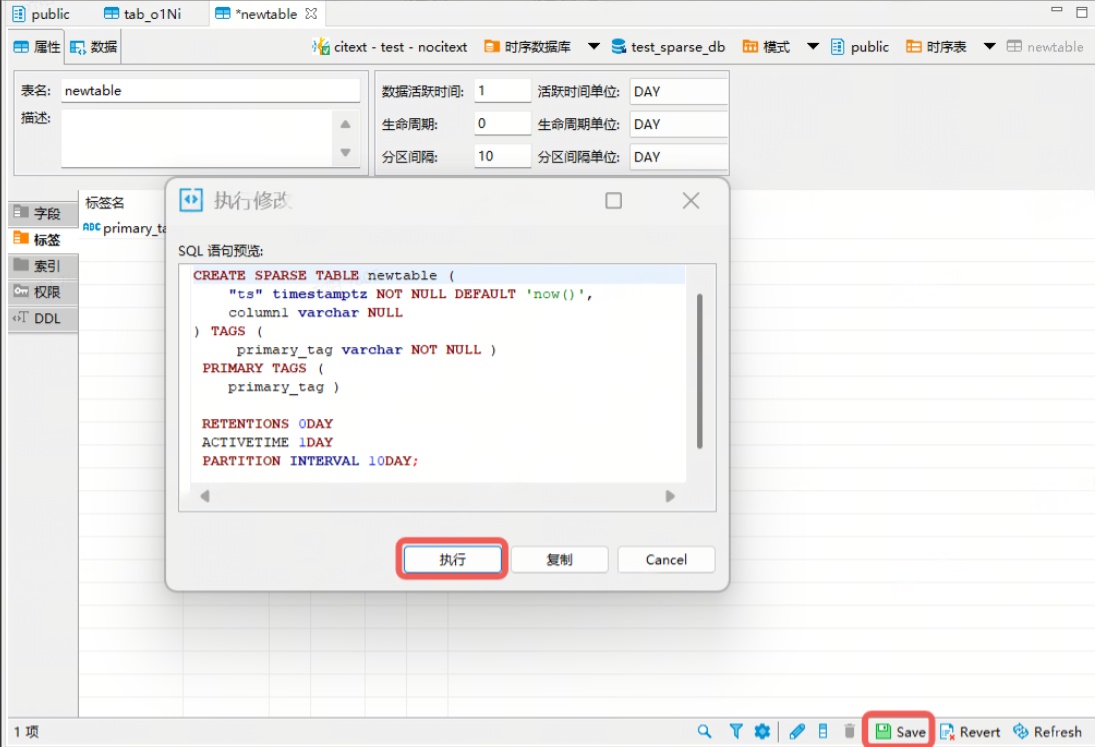The image size is (1095, 747).
Task: Open the 活跃时间单位 DAY combo box
Action: pos(679,91)
